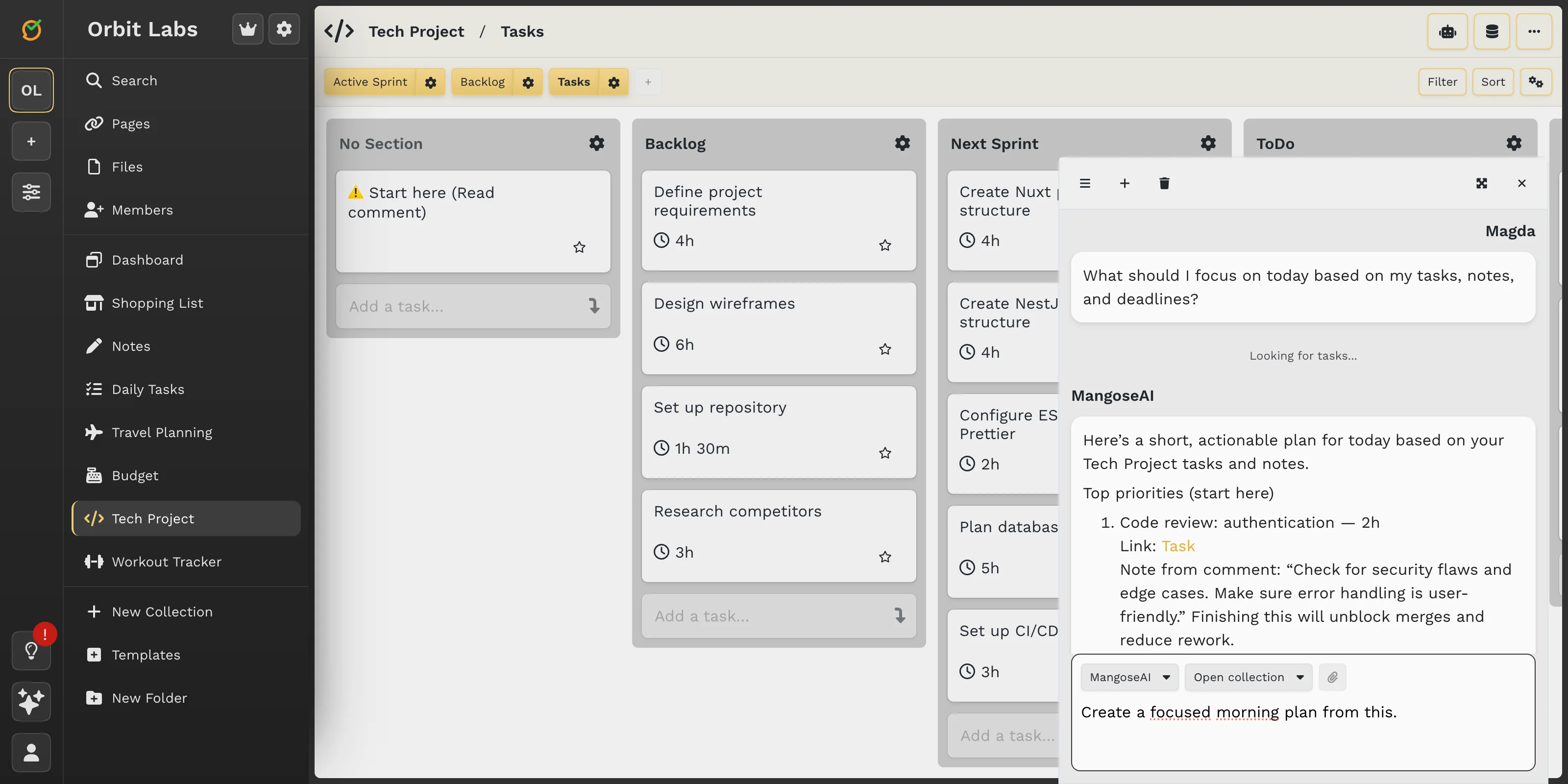
Task: Star the Design wireframes task
Action: point(885,349)
